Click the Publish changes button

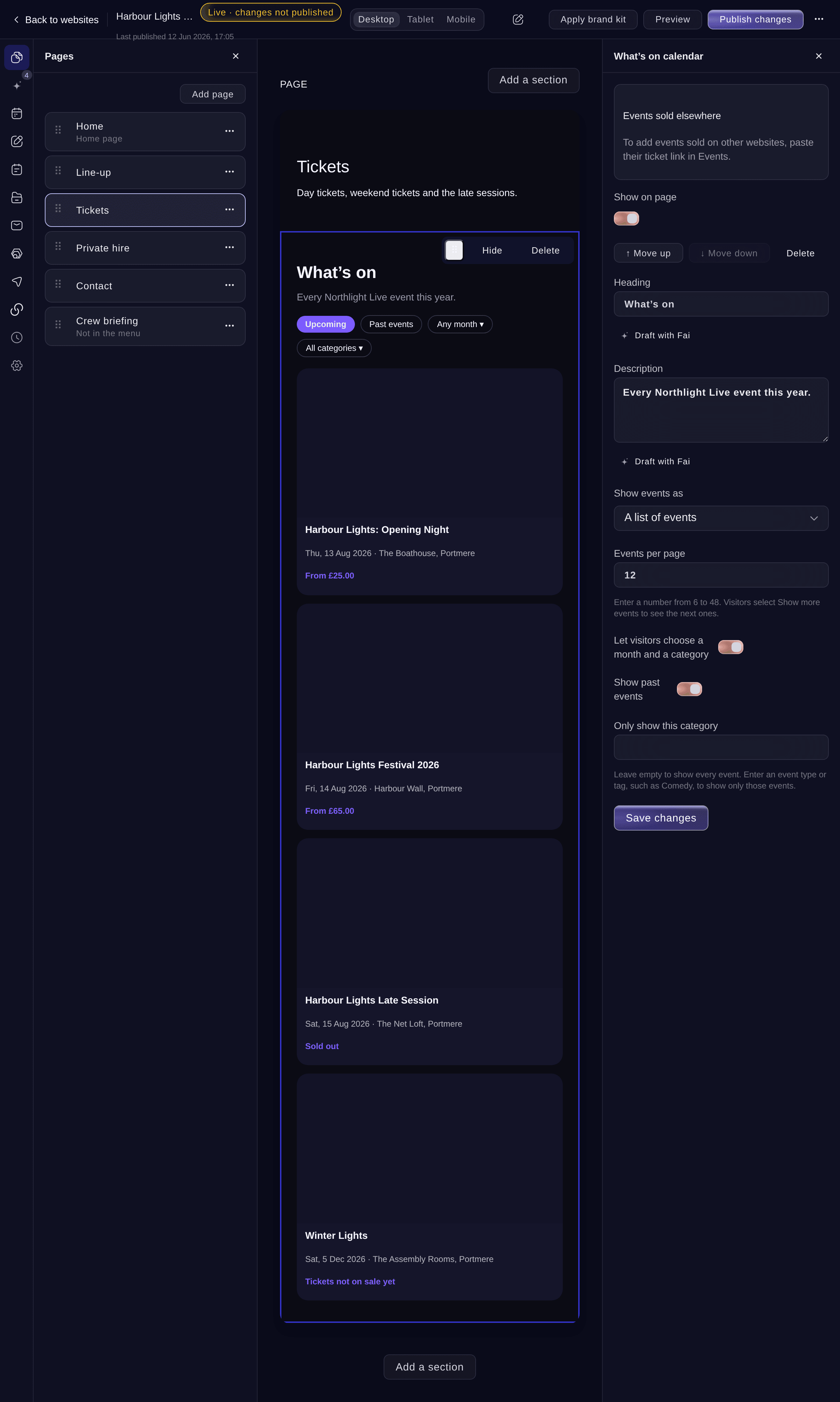click(755, 19)
